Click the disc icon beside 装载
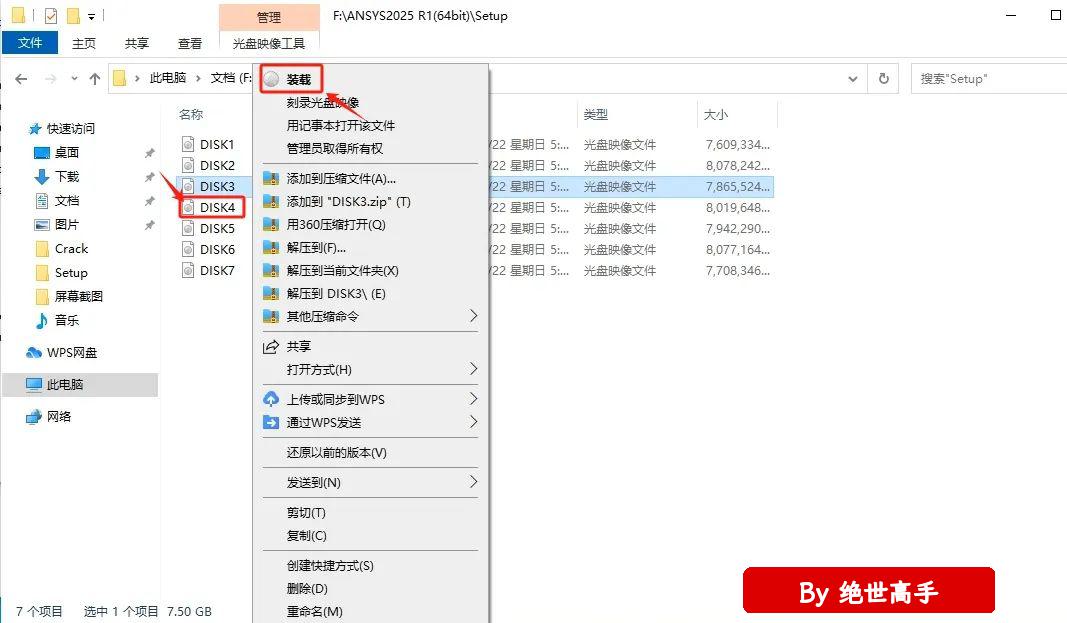Image resolution: width=1067 pixels, height=623 pixels. coord(272,79)
